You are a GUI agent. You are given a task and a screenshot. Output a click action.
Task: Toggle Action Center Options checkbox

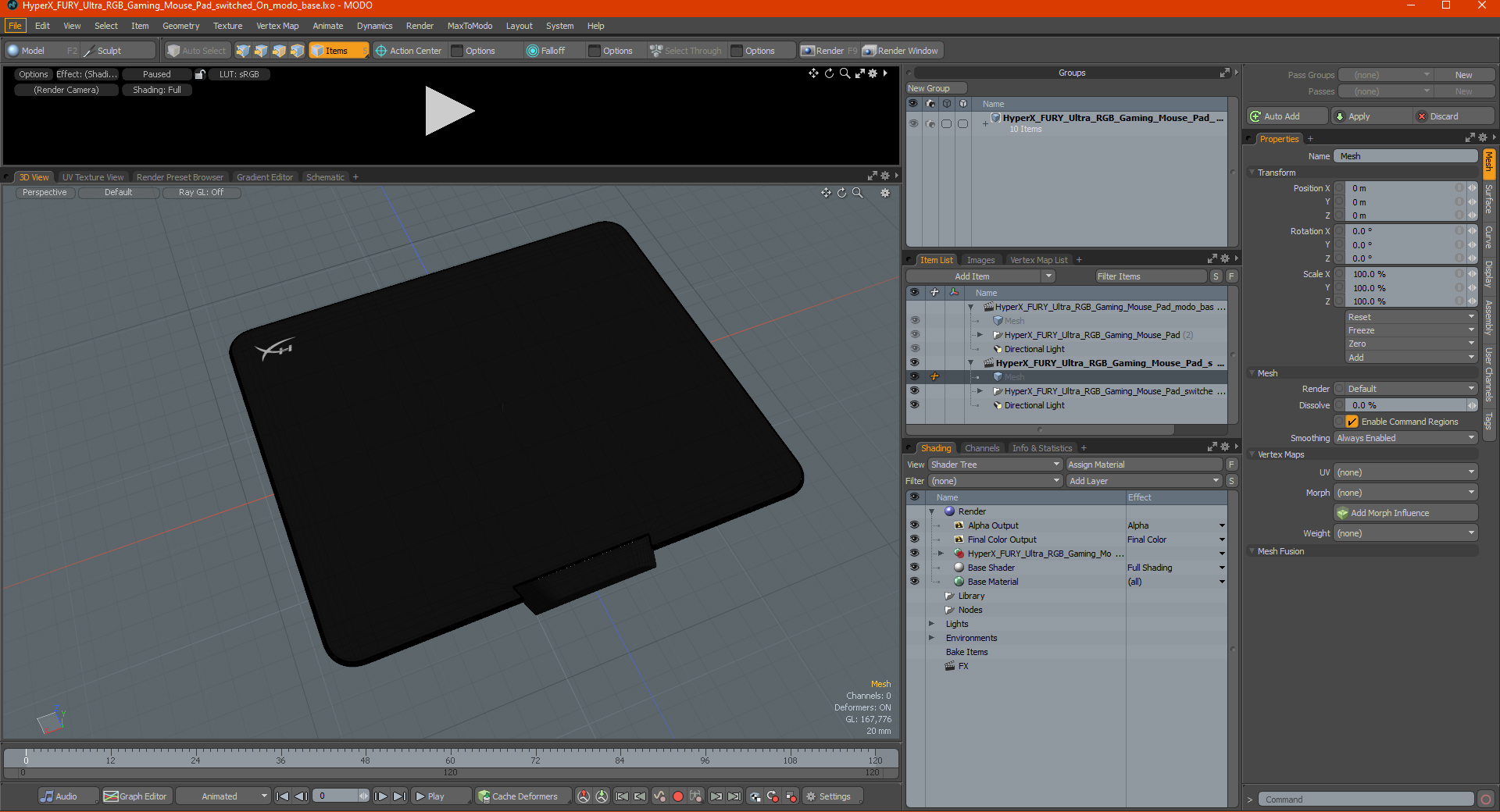pos(458,51)
